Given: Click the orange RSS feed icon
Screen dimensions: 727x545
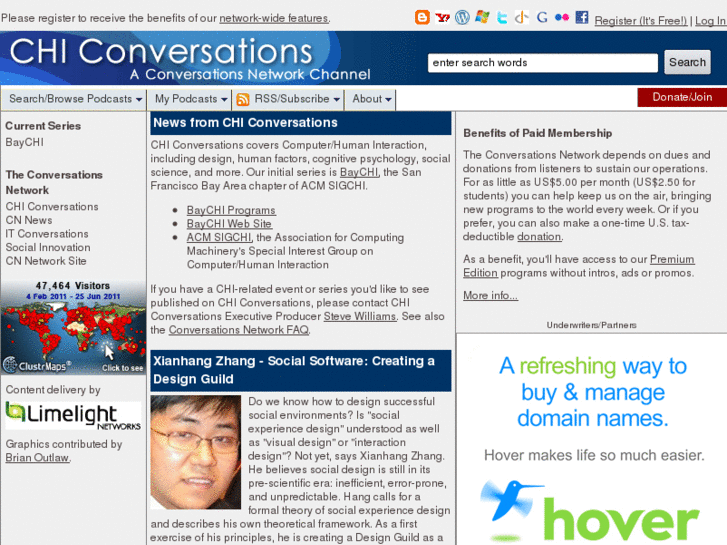Looking at the screenshot, I should tap(243, 99).
